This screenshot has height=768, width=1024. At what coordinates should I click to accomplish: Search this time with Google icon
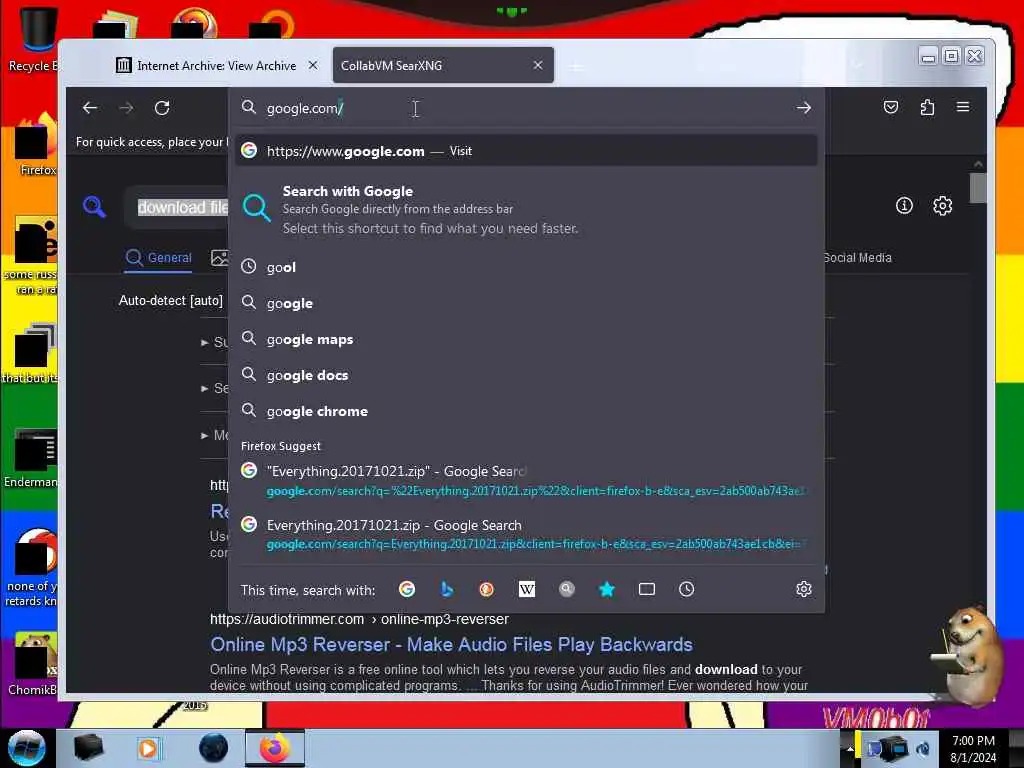[x=407, y=590]
